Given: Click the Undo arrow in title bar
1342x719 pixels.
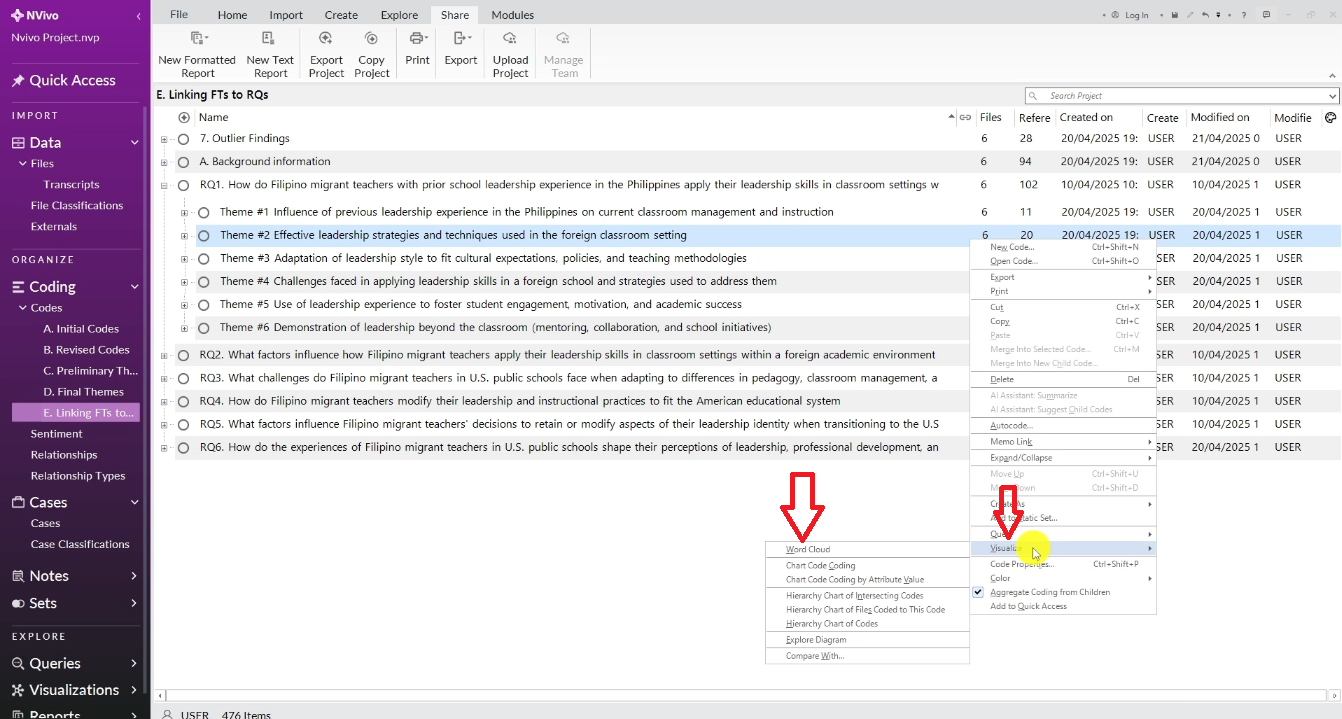Looking at the screenshot, I should click(x=1205, y=15).
